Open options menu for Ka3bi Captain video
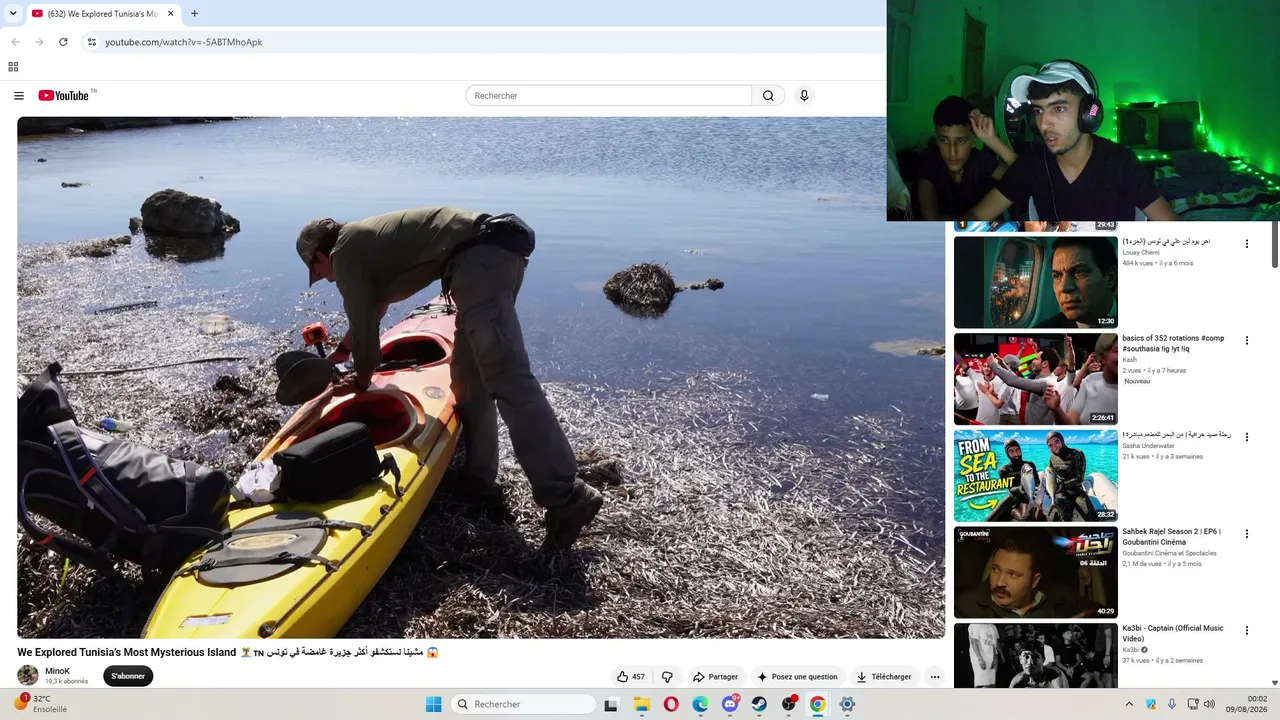The image size is (1280, 720). tap(1247, 632)
